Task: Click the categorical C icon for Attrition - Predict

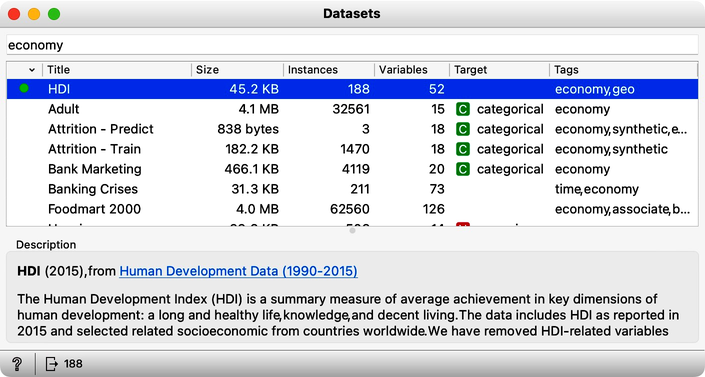Action: coord(463,129)
